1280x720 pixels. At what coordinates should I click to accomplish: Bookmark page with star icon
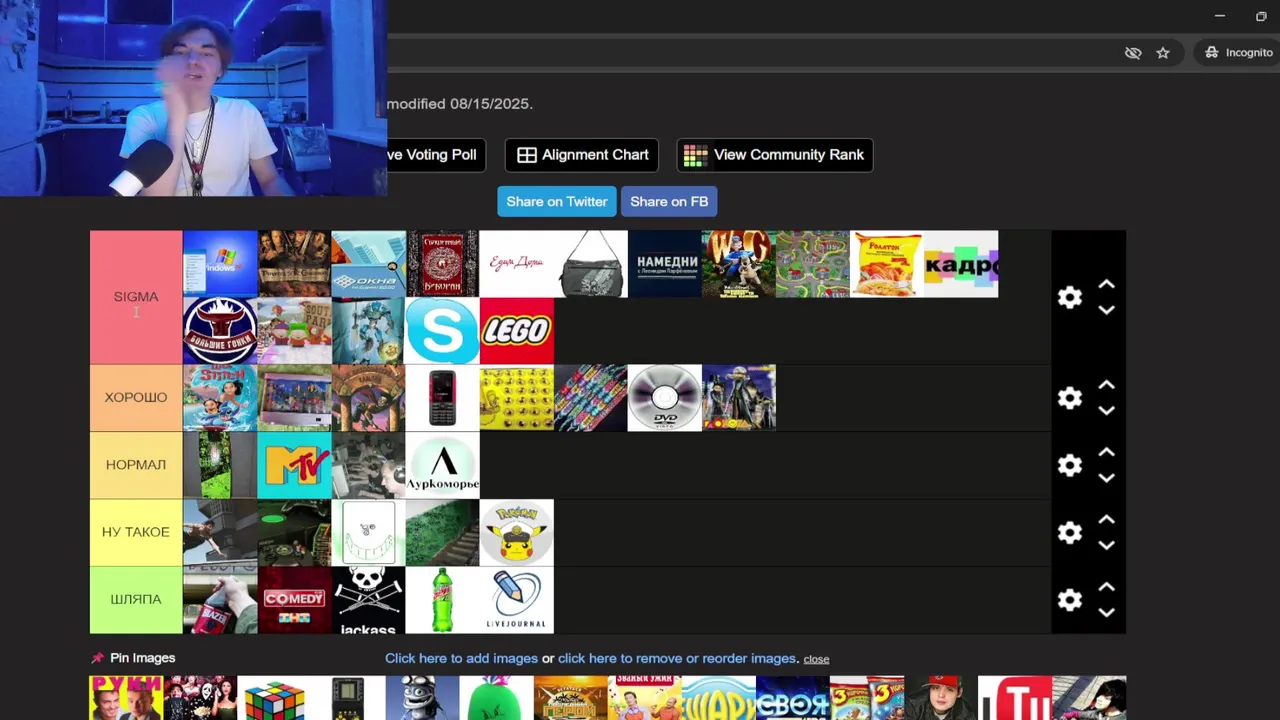click(1163, 53)
